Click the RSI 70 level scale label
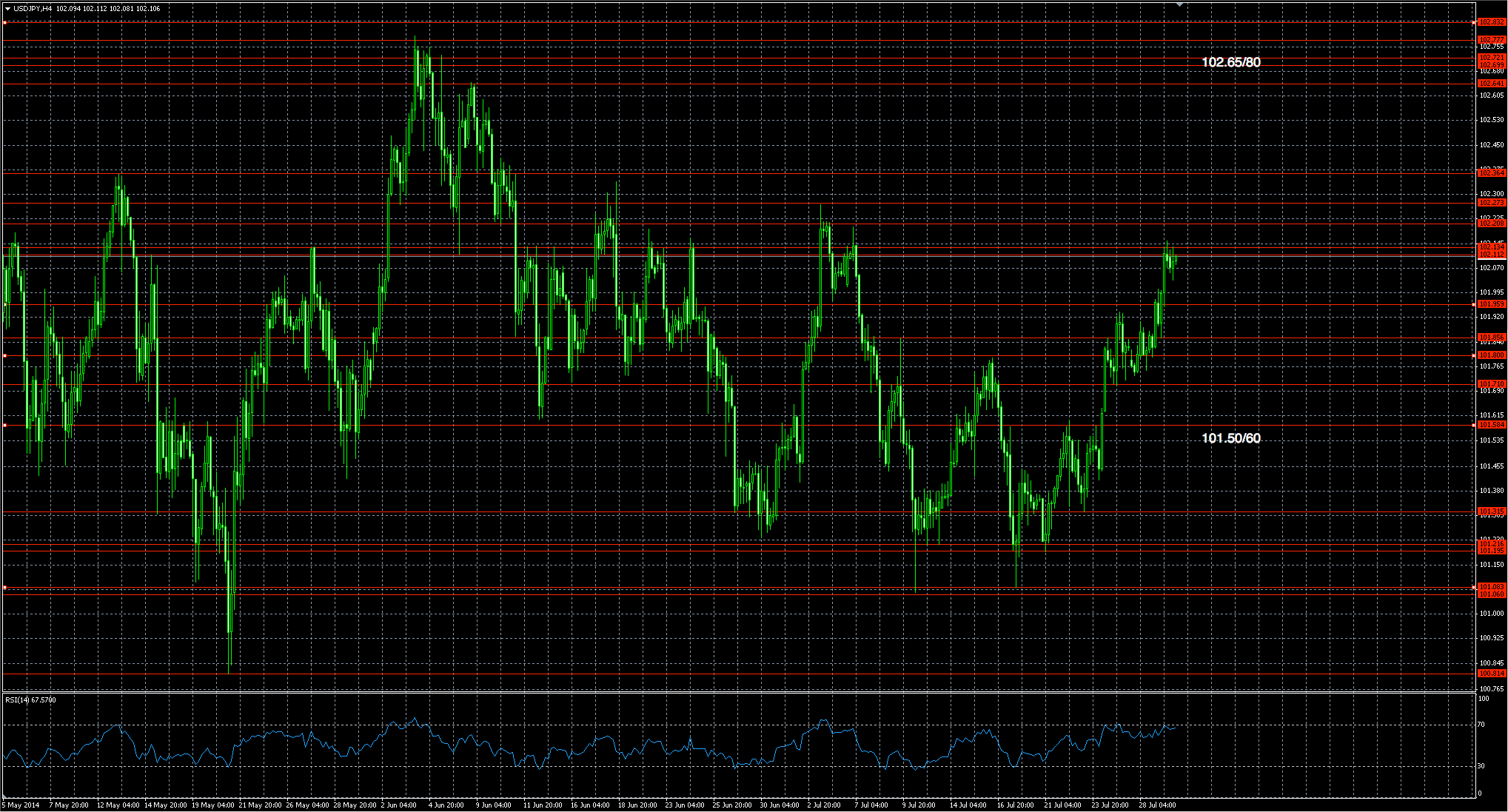 1481,725
